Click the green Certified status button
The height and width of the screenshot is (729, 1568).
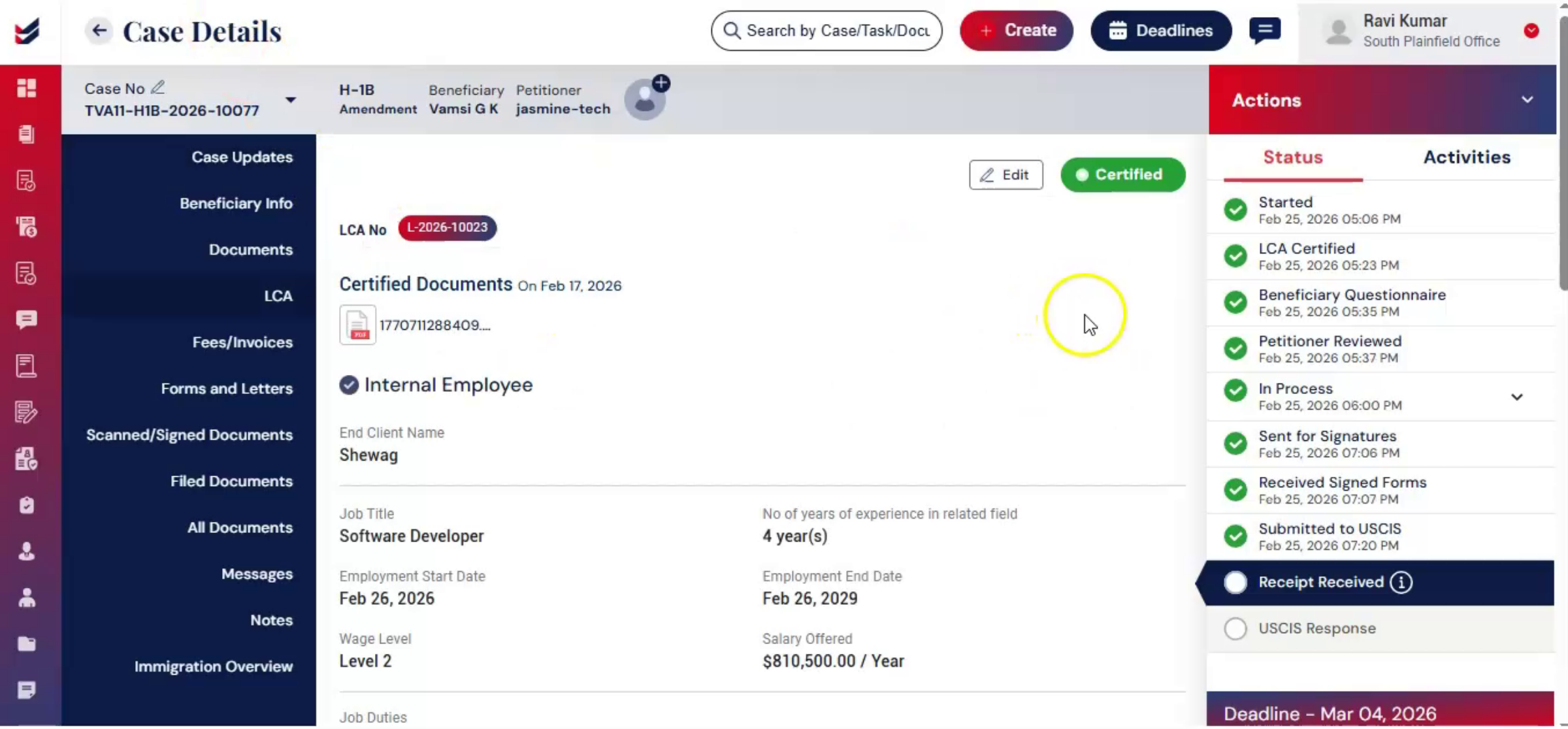pyautogui.click(x=1122, y=175)
